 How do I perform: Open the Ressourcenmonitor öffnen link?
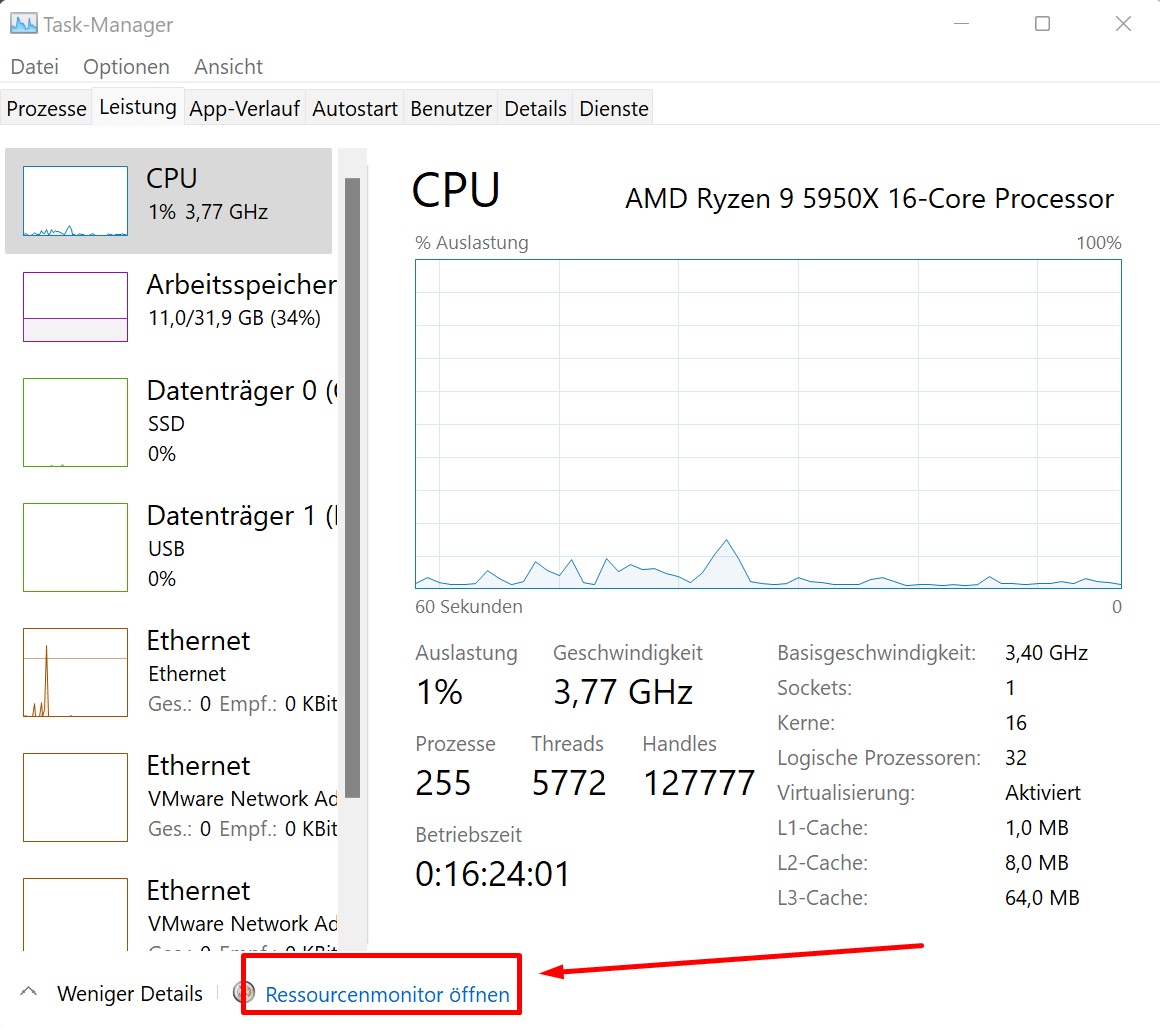tap(387, 994)
